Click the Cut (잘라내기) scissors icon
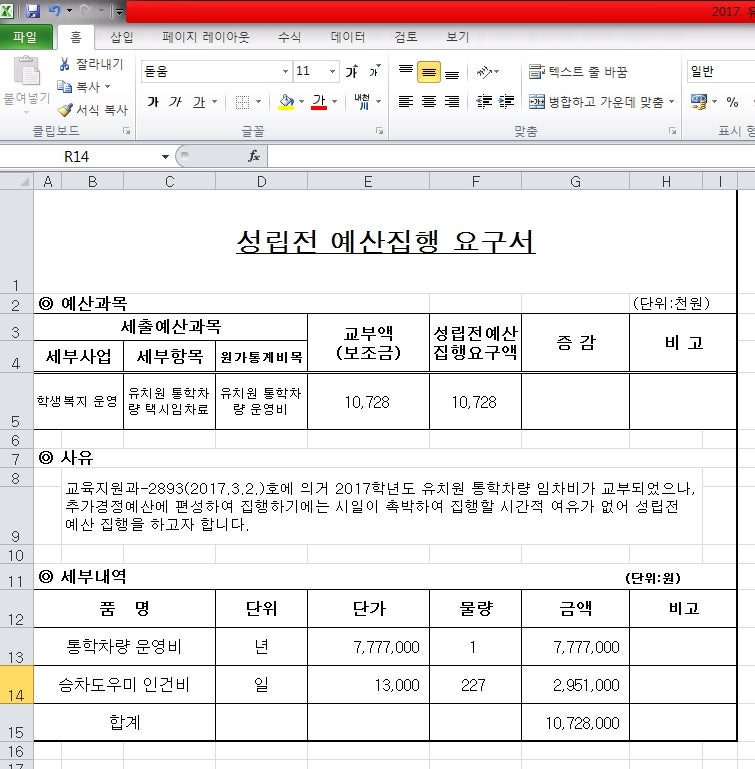Screen dimensions: 755x769 tap(64, 64)
